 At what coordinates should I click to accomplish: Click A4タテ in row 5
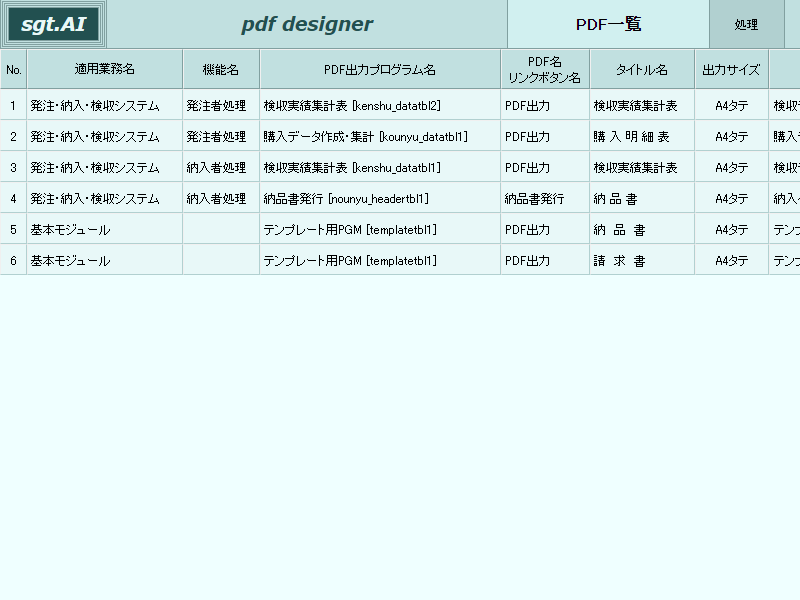pyautogui.click(x=732, y=230)
